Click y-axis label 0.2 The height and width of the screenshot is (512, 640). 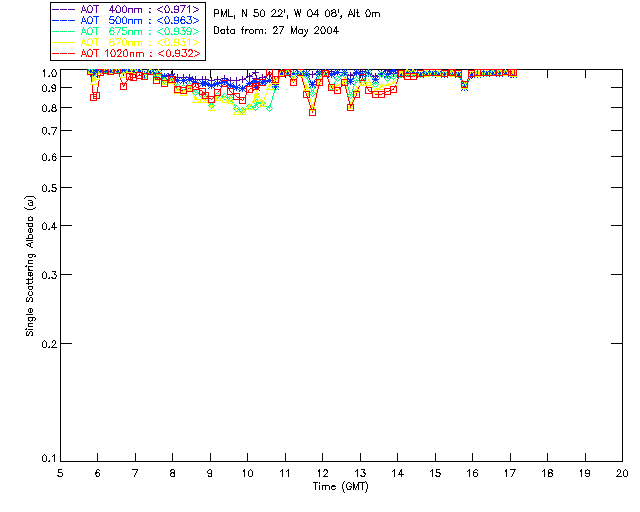(x=49, y=344)
